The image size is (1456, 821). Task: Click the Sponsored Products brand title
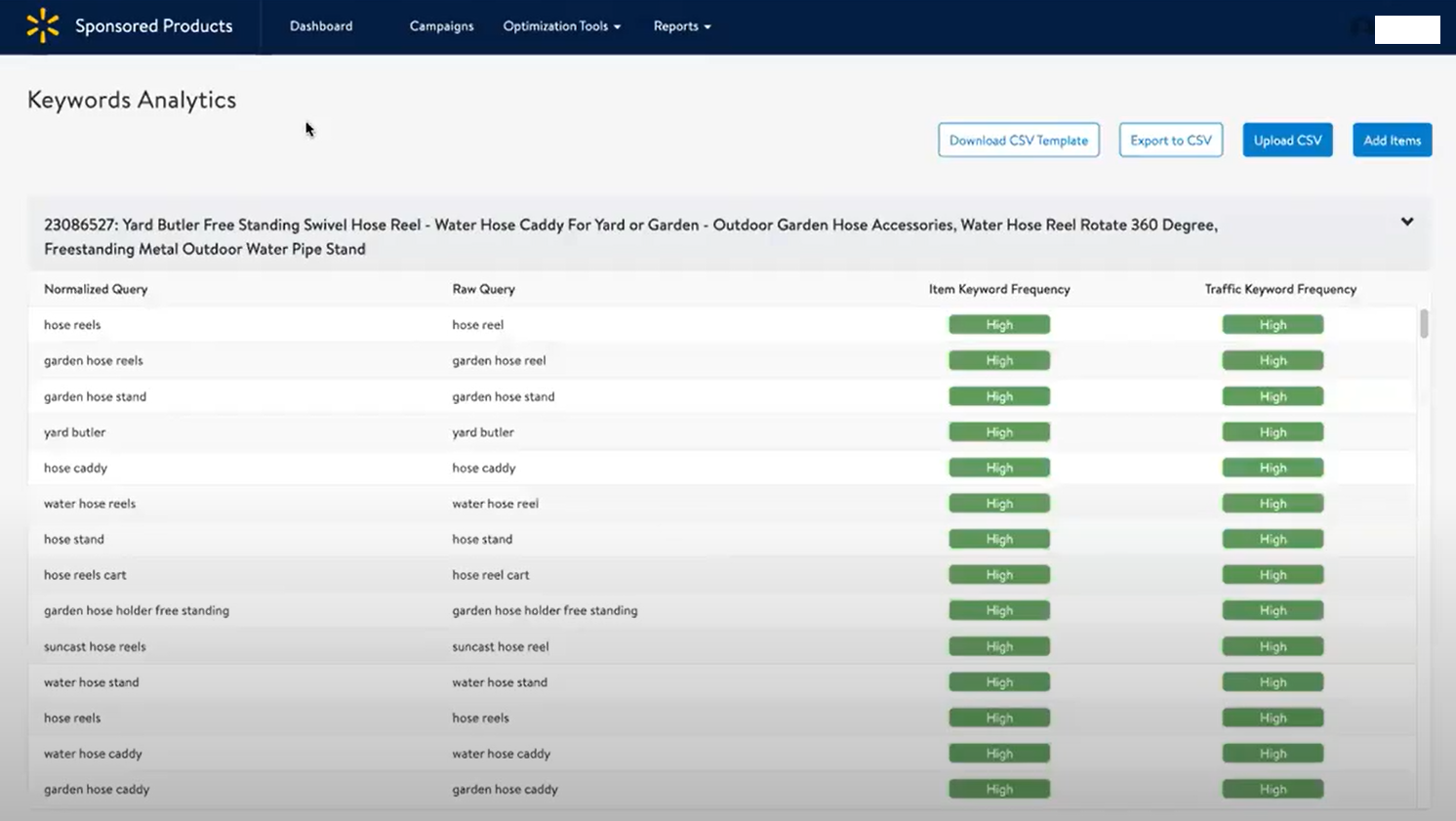(154, 26)
